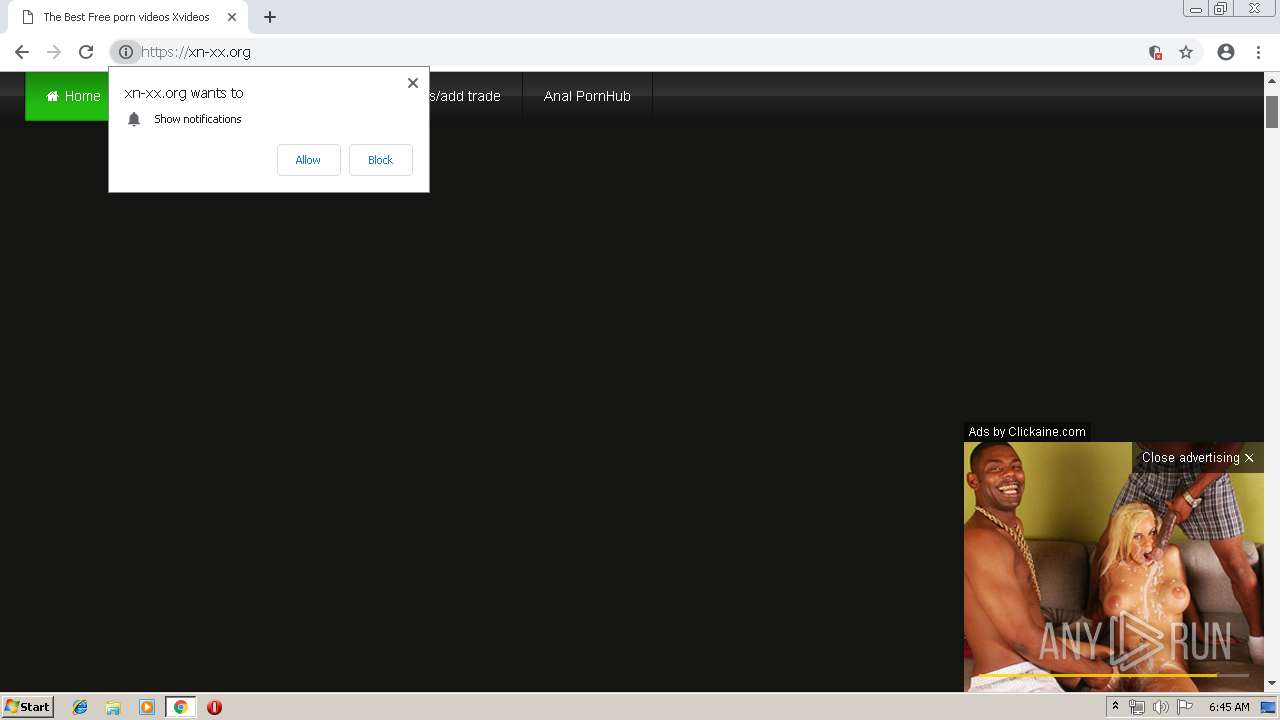Click the Ads by Clickaine.com label

1027,432
